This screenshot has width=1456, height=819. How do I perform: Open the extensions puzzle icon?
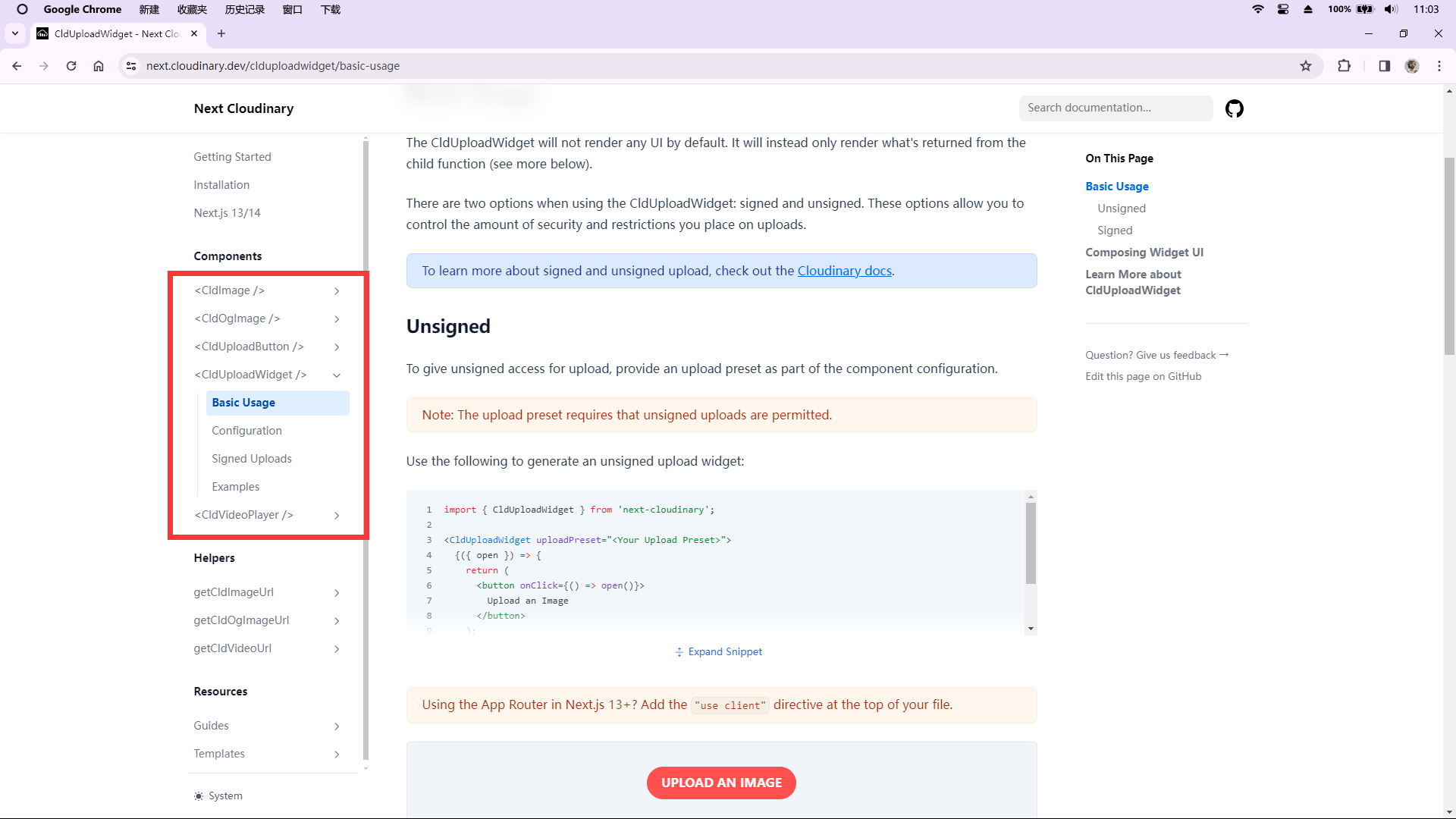[x=1345, y=66]
